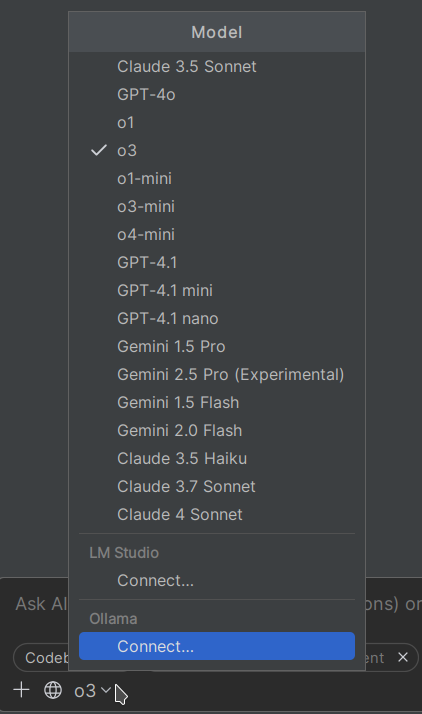Click the plus icon to add attachment
The width and height of the screenshot is (422, 714).
(x=21, y=690)
